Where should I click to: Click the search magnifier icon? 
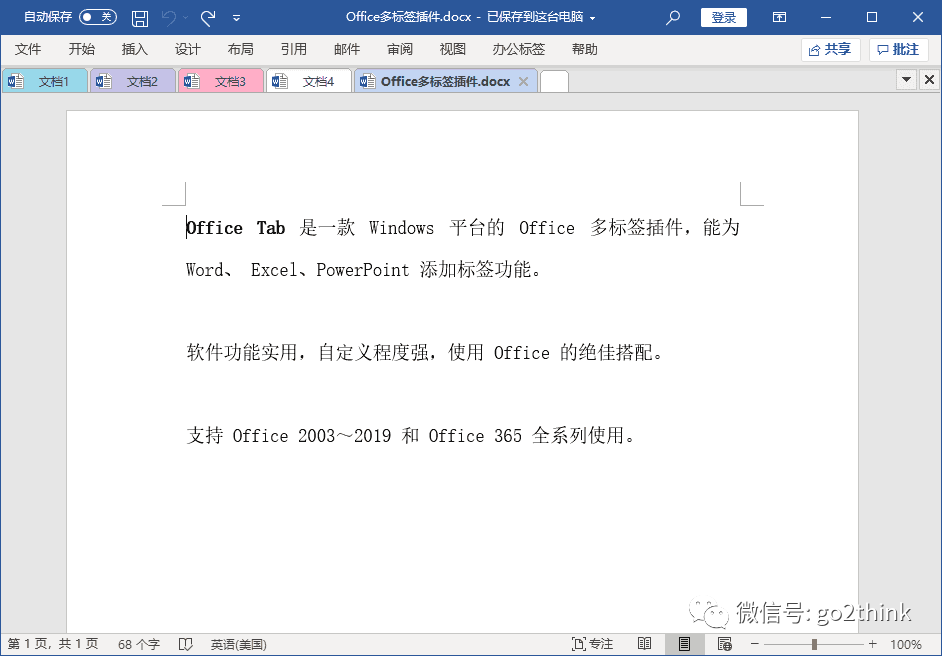(x=673, y=17)
